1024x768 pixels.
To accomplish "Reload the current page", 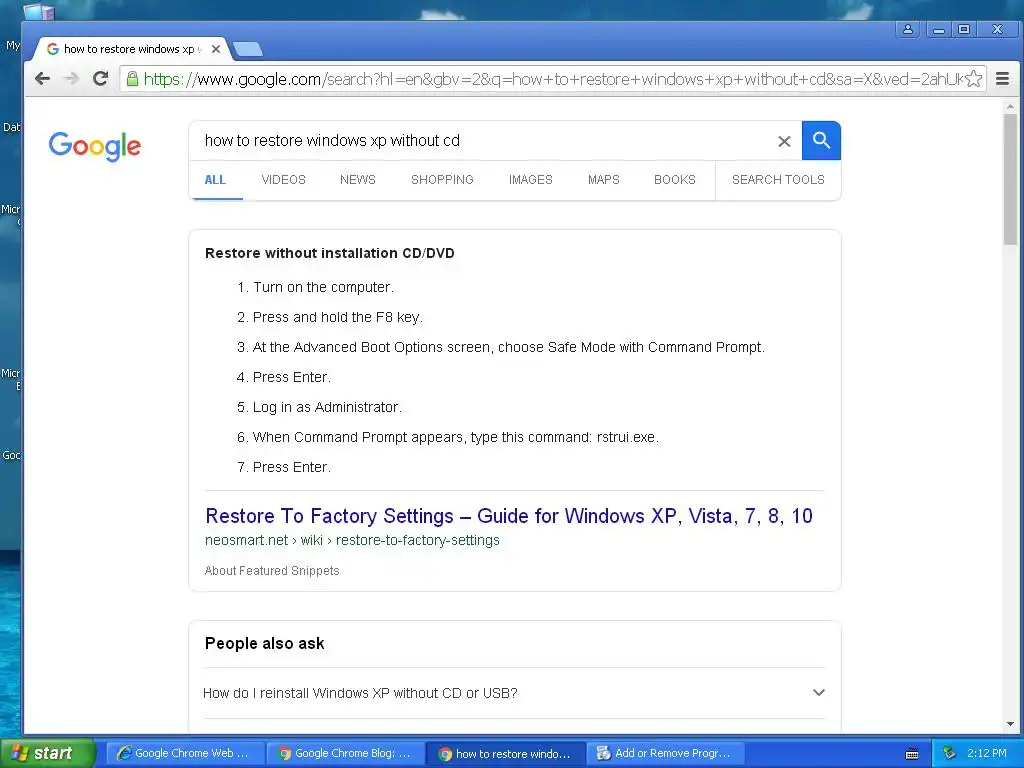I will (101, 79).
